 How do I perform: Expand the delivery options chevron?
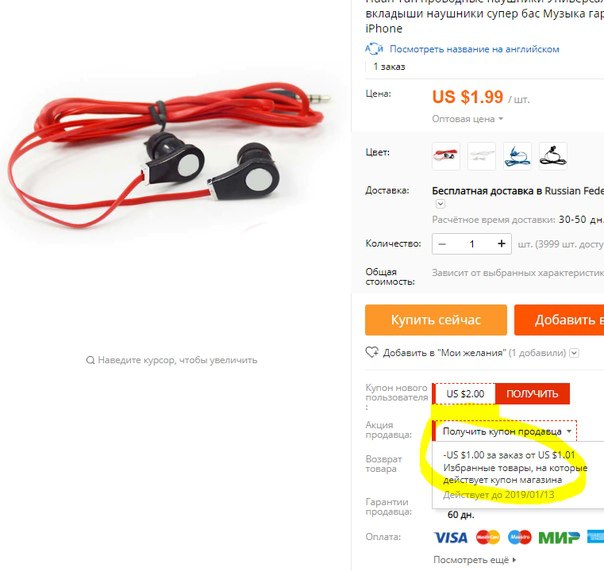pos(440,204)
